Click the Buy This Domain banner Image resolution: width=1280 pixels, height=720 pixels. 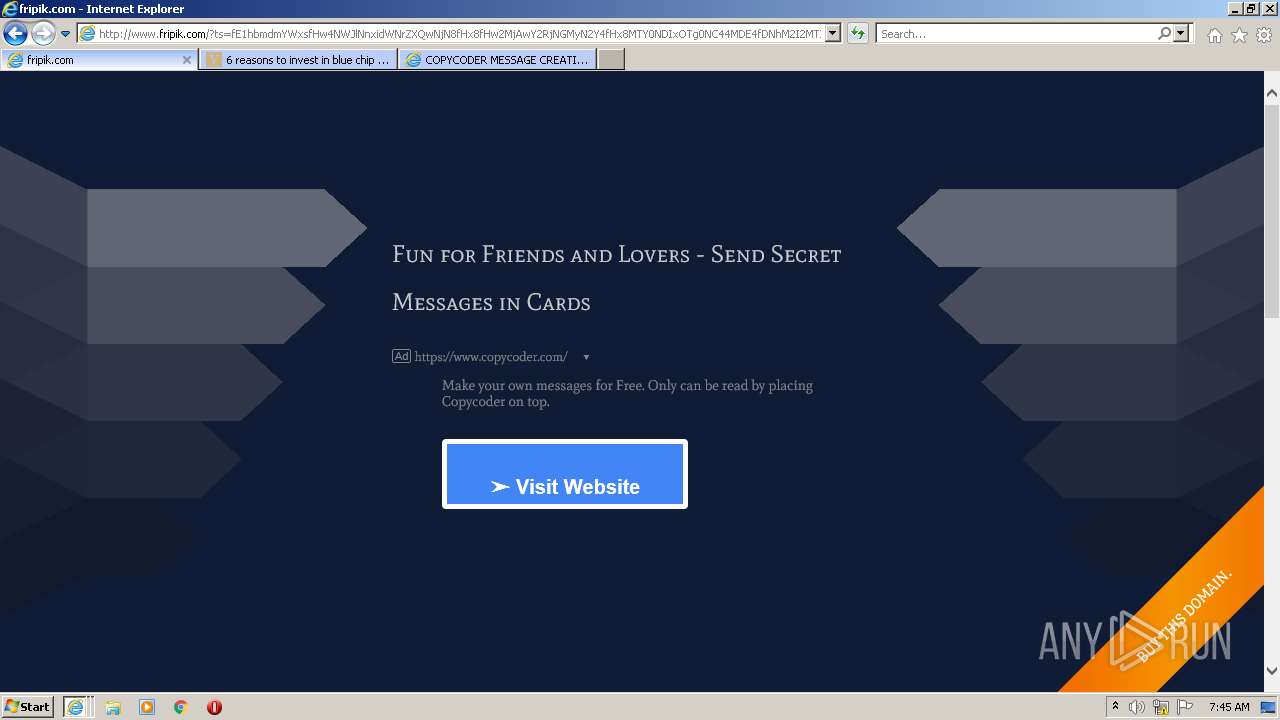pos(1186,616)
